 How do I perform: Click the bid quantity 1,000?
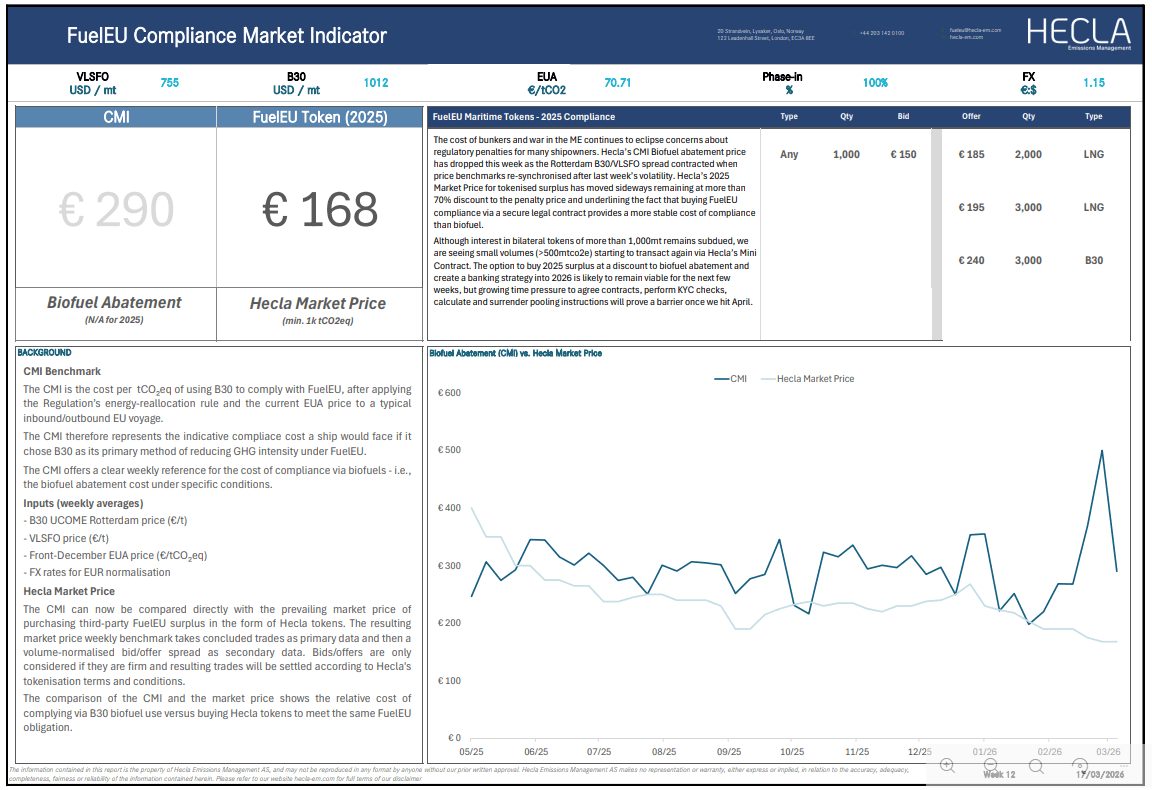tap(846, 154)
